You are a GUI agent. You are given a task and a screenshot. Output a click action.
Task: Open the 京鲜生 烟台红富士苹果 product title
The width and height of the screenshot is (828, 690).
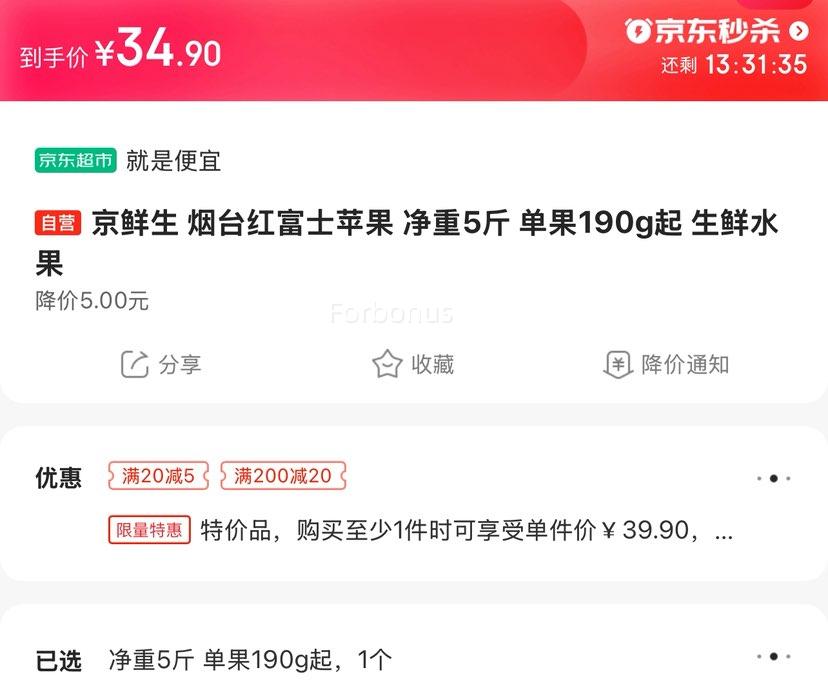407,243
